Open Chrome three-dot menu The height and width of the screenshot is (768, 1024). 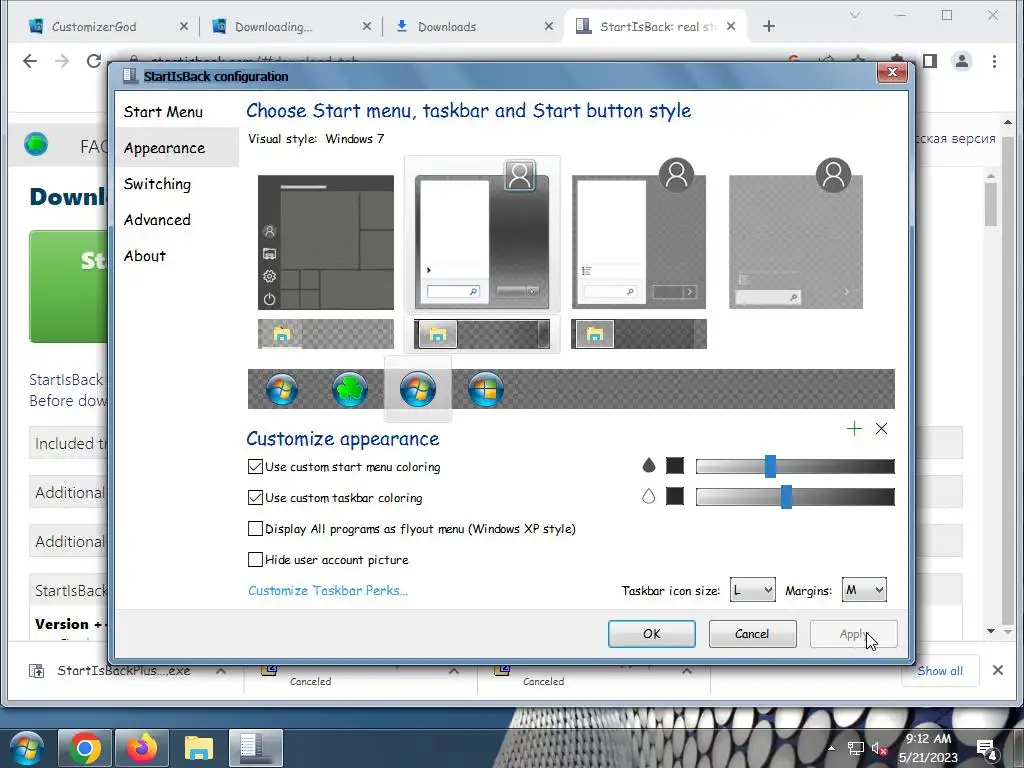pyautogui.click(x=994, y=61)
